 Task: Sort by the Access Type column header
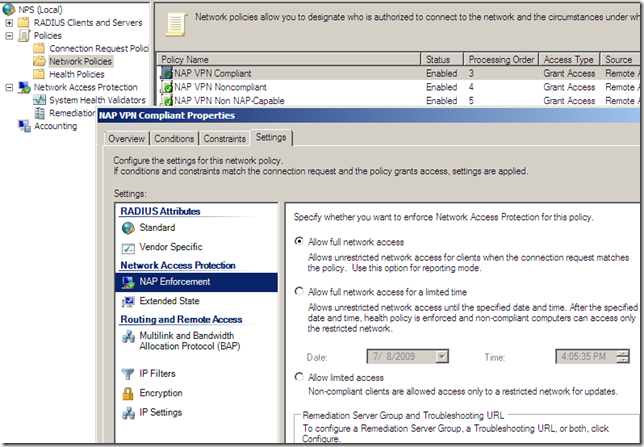pos(569,60)
